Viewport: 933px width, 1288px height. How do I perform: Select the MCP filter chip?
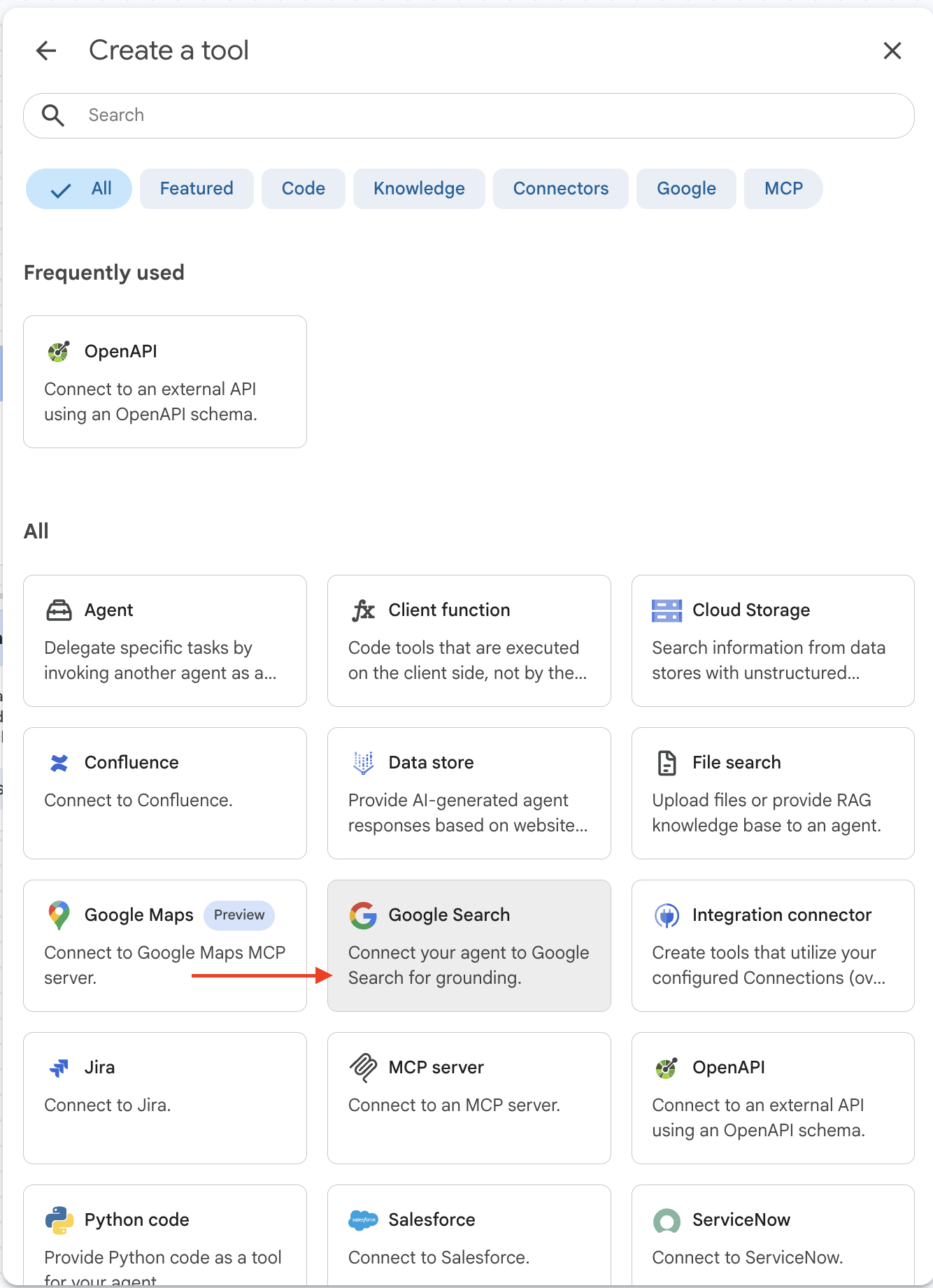tap(783, 189)
